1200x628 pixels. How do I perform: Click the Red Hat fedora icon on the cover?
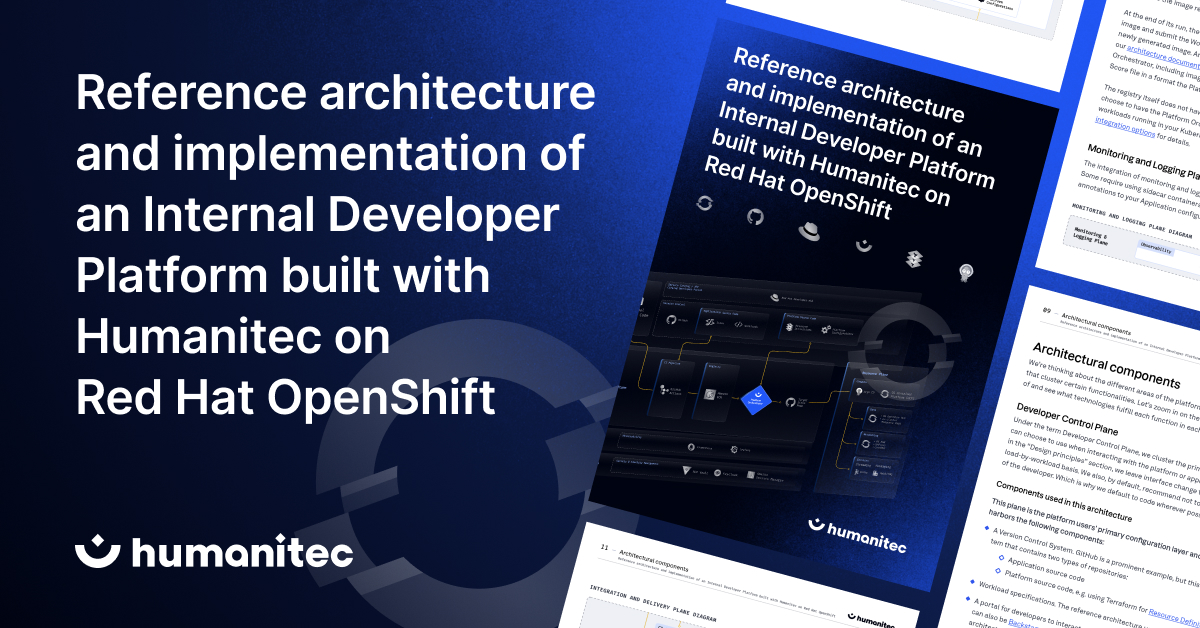coord(809,231)
